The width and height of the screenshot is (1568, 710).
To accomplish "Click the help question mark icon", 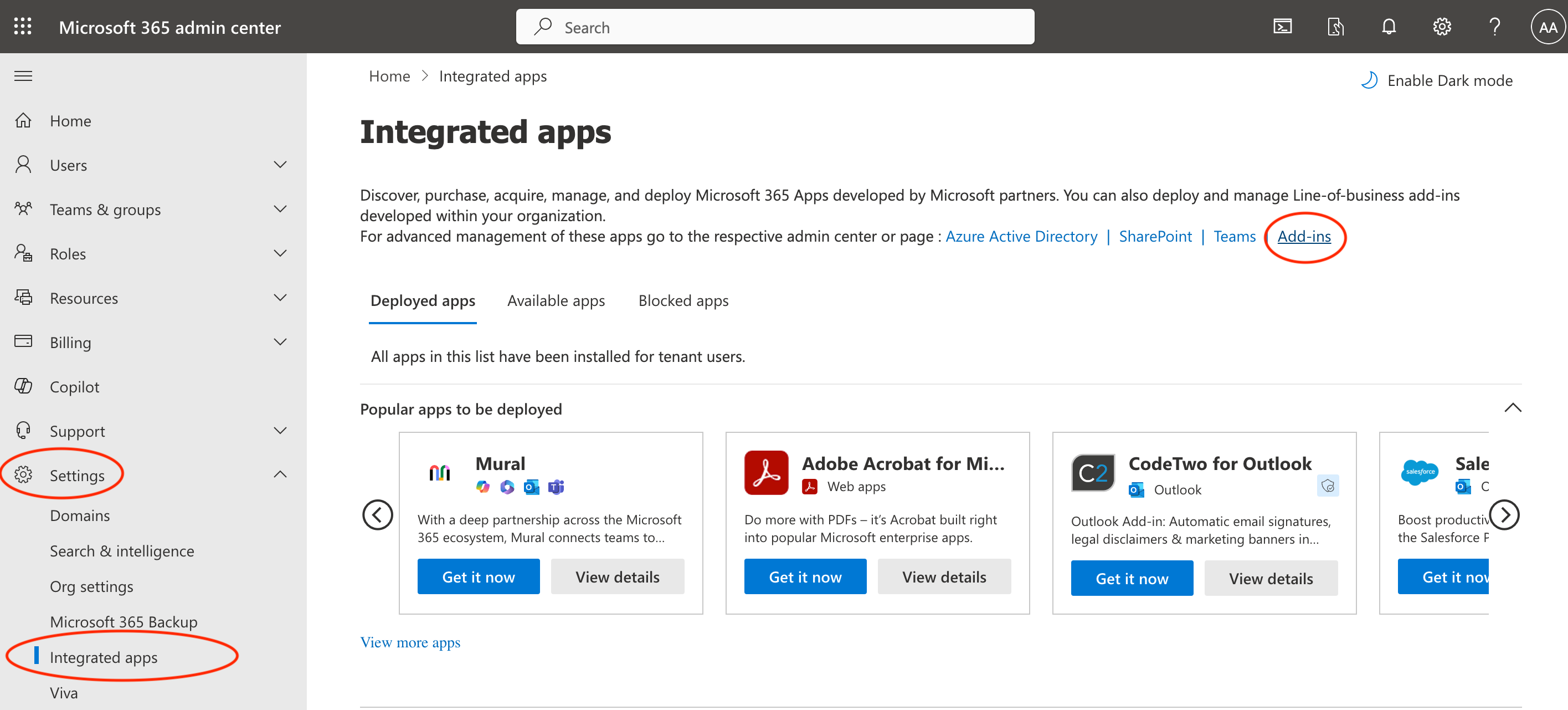I will tap(1494, 26).
